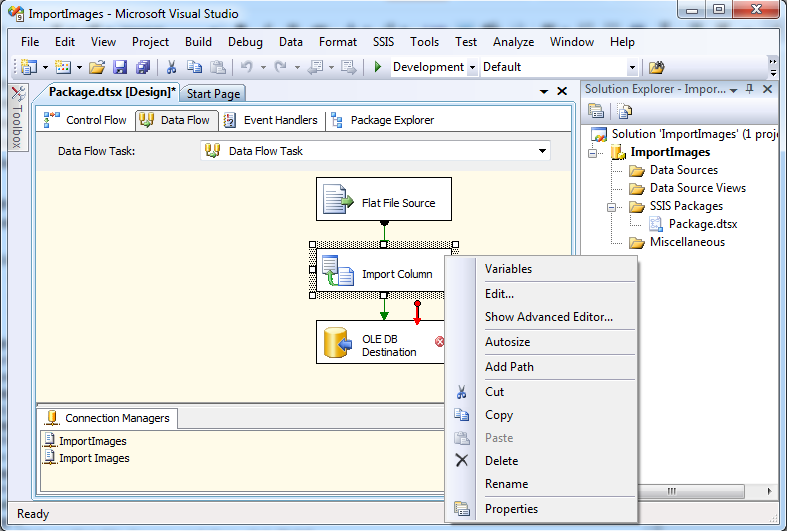This screenshot has height=531, width=787.
Task: Open the Data Flow Task combo box
Action: 375,151
